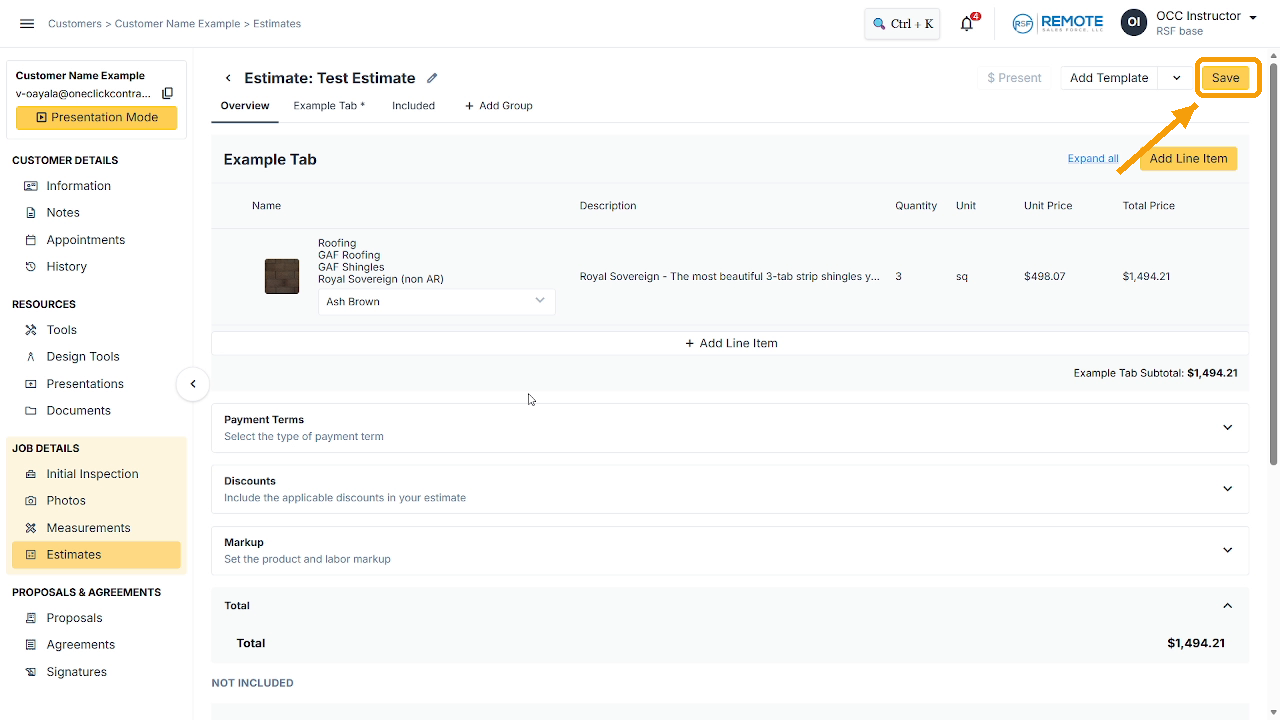
Task: Click Expand all link
Action: tap(1093, 159)
